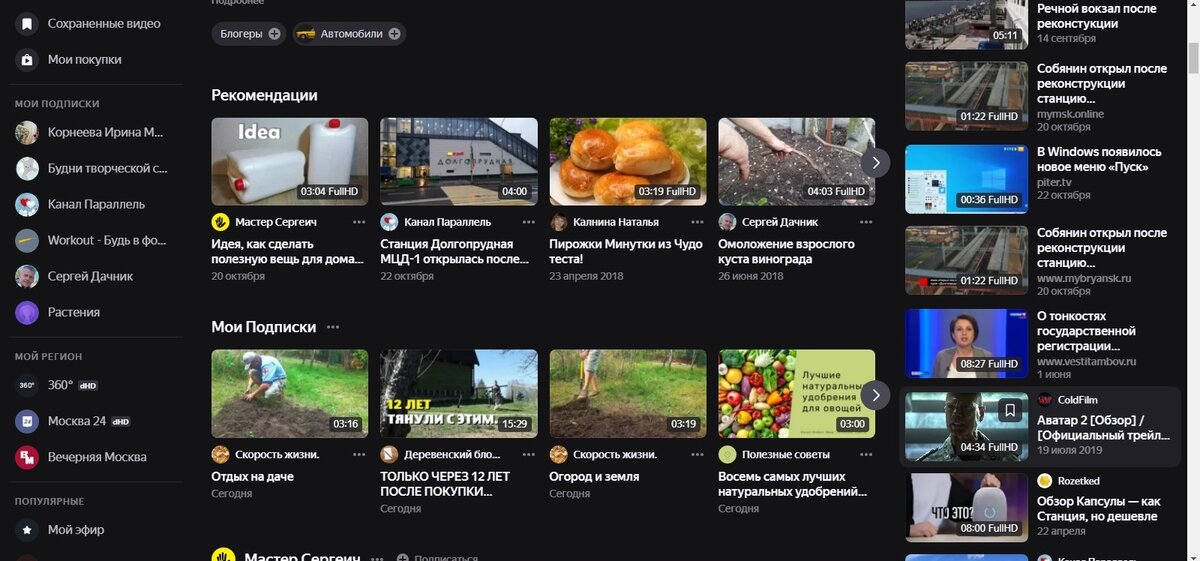This screenshot has height=561, width=1200.
Task: Show next Рекомендации videos with arrow
Action: click(876, 162)
